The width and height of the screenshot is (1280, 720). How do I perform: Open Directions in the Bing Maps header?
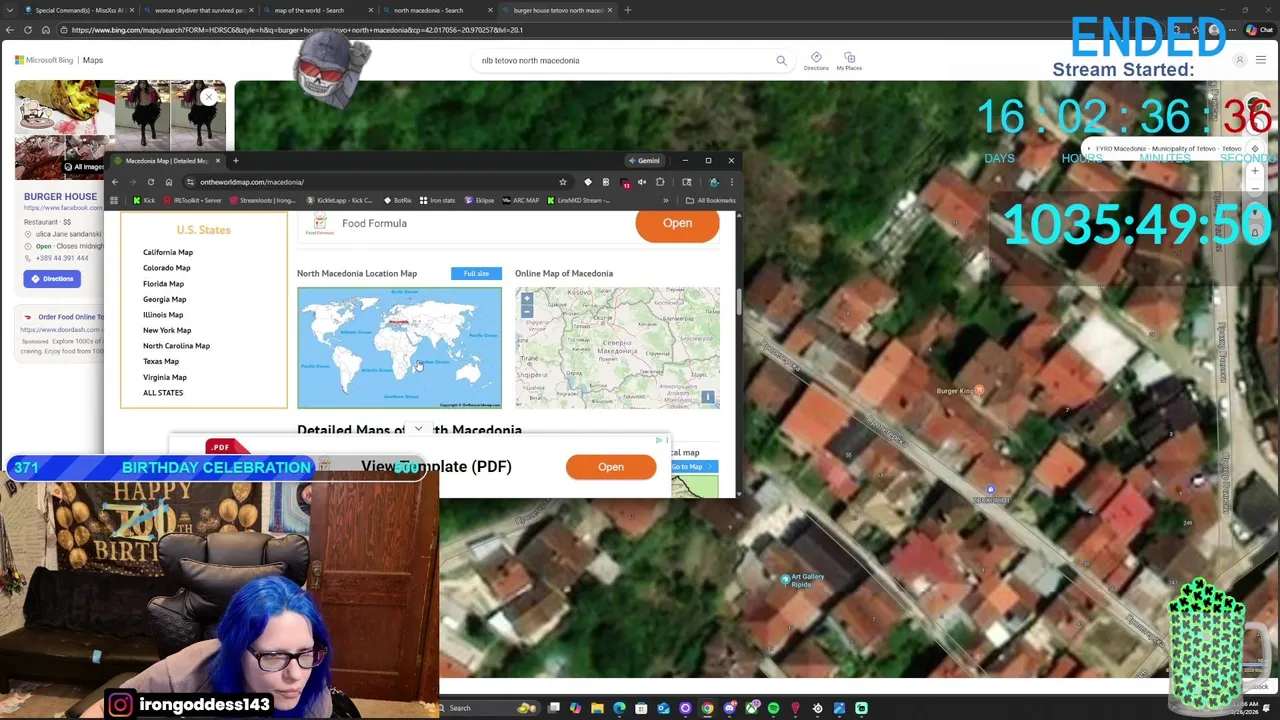[x=816, y=61]
